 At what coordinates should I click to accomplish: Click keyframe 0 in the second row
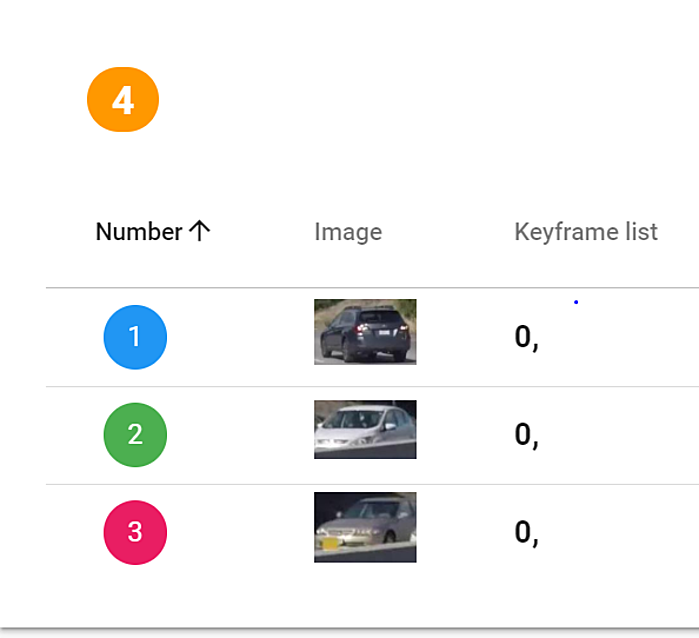[526, 435]
